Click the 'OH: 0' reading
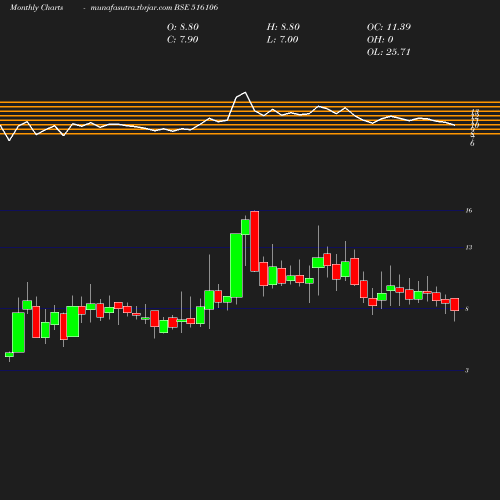500x500 pixels. 380,39
